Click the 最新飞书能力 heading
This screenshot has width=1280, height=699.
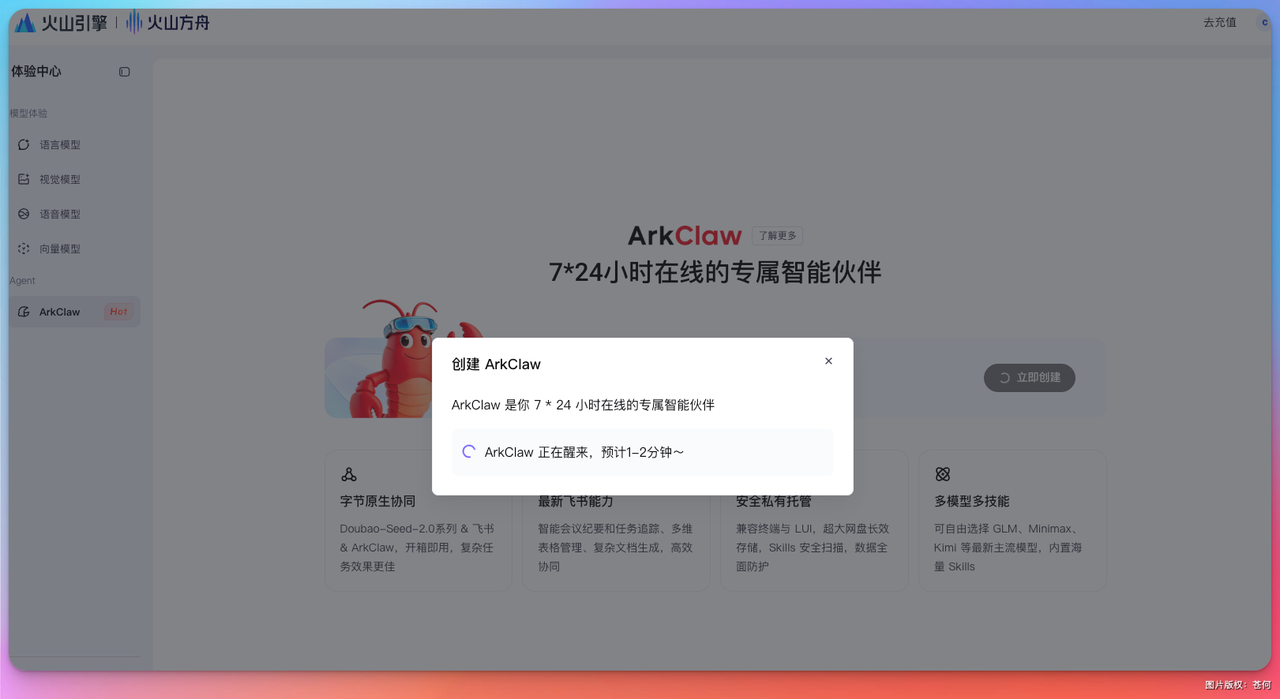576,502
